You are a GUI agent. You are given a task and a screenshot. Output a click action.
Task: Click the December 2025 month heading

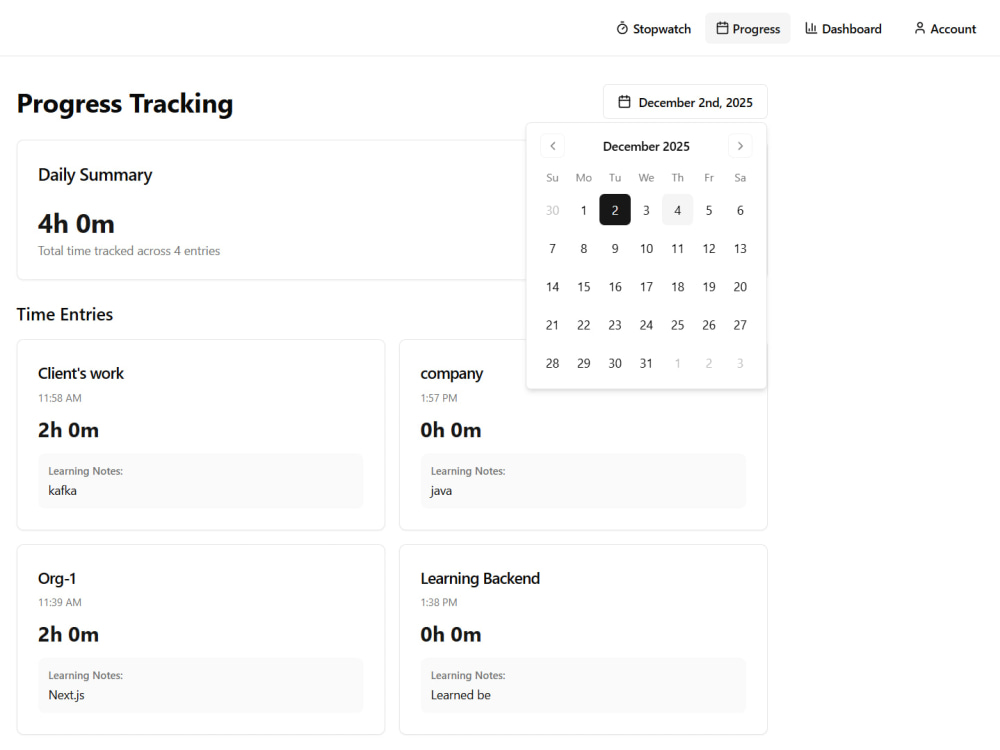coord(646,146)
